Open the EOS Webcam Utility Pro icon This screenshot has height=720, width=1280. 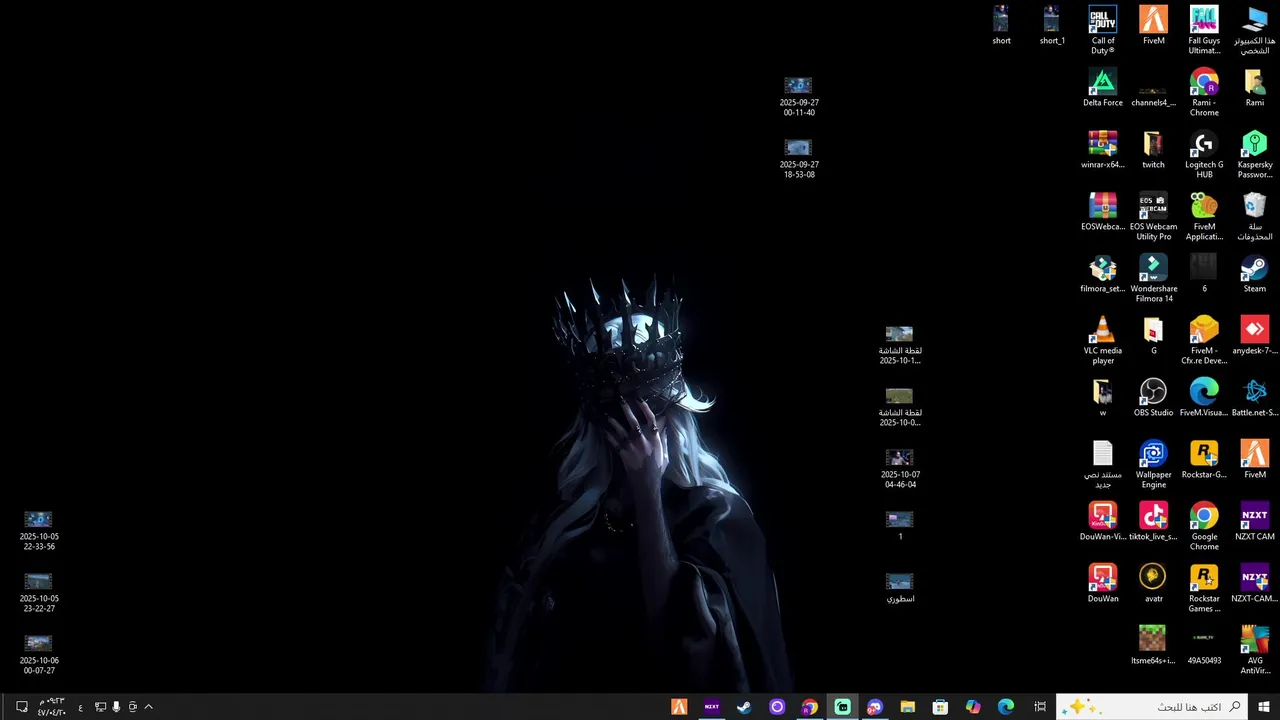click(1153, 216)
